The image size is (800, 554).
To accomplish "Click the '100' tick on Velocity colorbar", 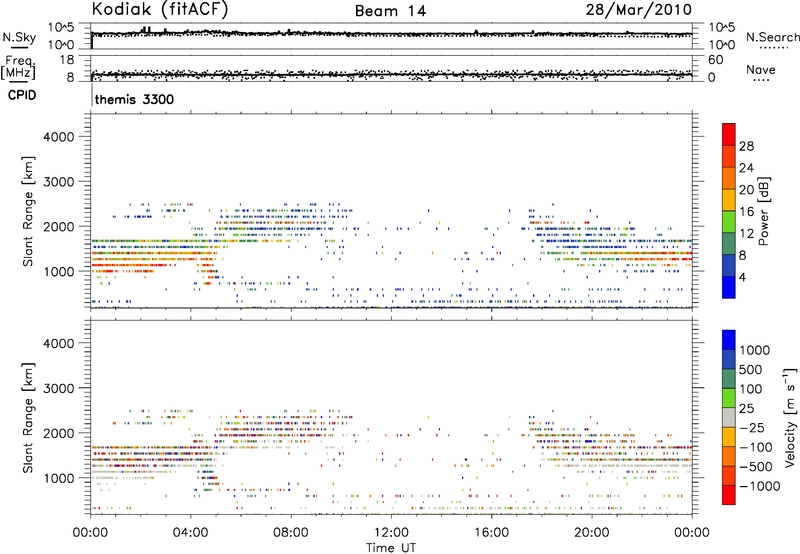I will click(x=751, y=389).
